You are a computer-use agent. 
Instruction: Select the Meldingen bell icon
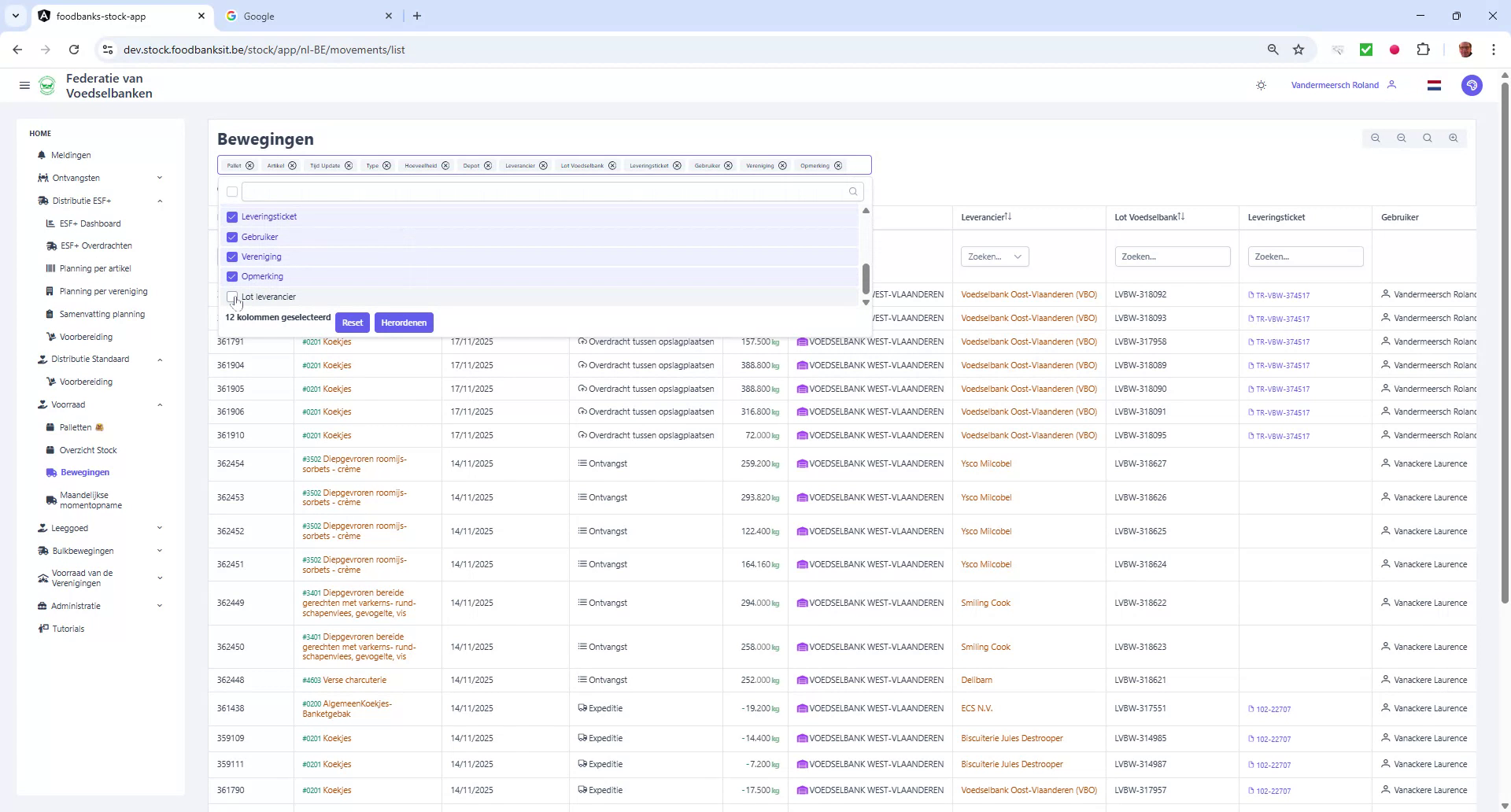click(42, 155)
